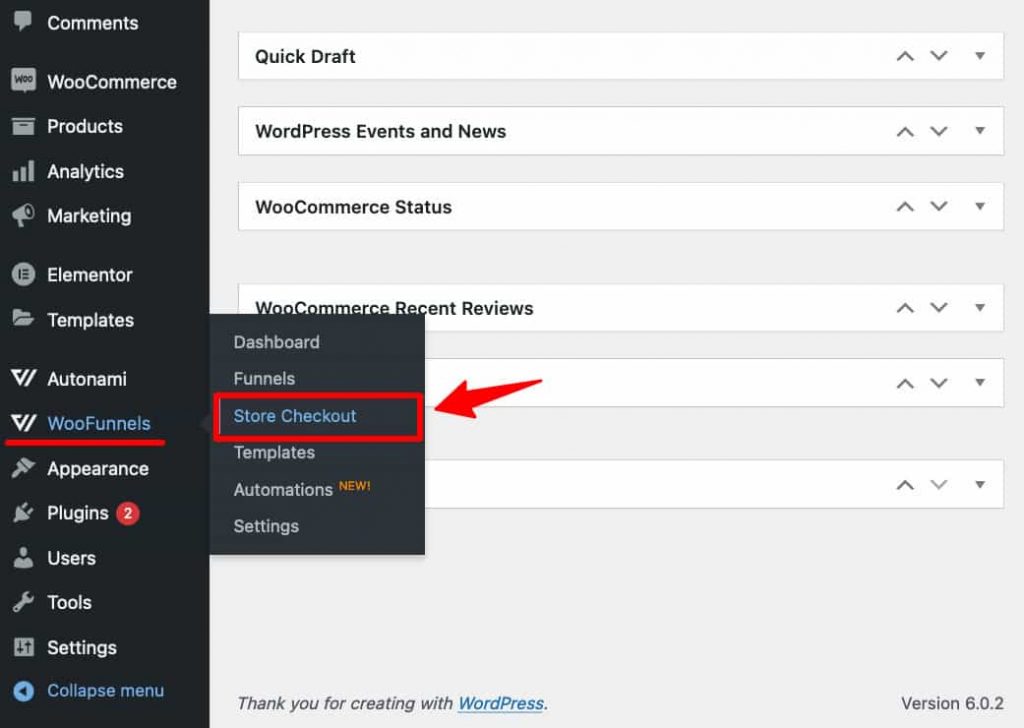
Task: Click the Products archive box icon
Action: [x=24, y=125]
